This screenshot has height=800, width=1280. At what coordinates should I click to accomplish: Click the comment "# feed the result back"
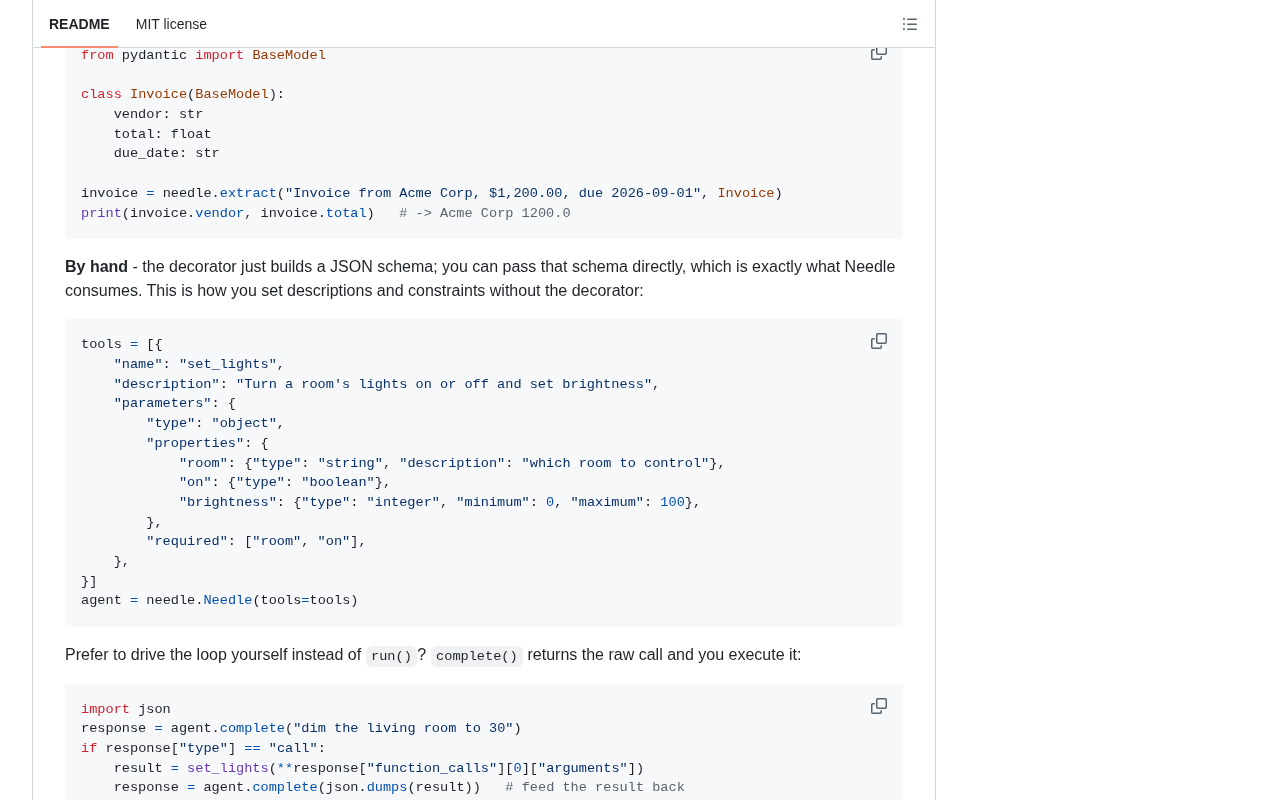(x=595, y=787)
